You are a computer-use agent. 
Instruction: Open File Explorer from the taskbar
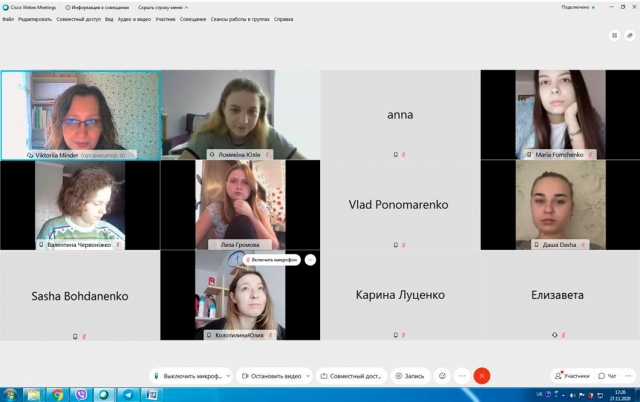click(x=33, y=395)
